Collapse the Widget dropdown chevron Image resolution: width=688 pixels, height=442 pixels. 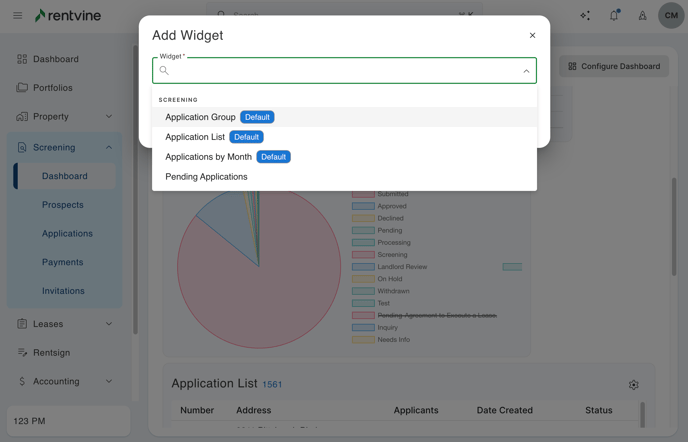click(526, 71)
